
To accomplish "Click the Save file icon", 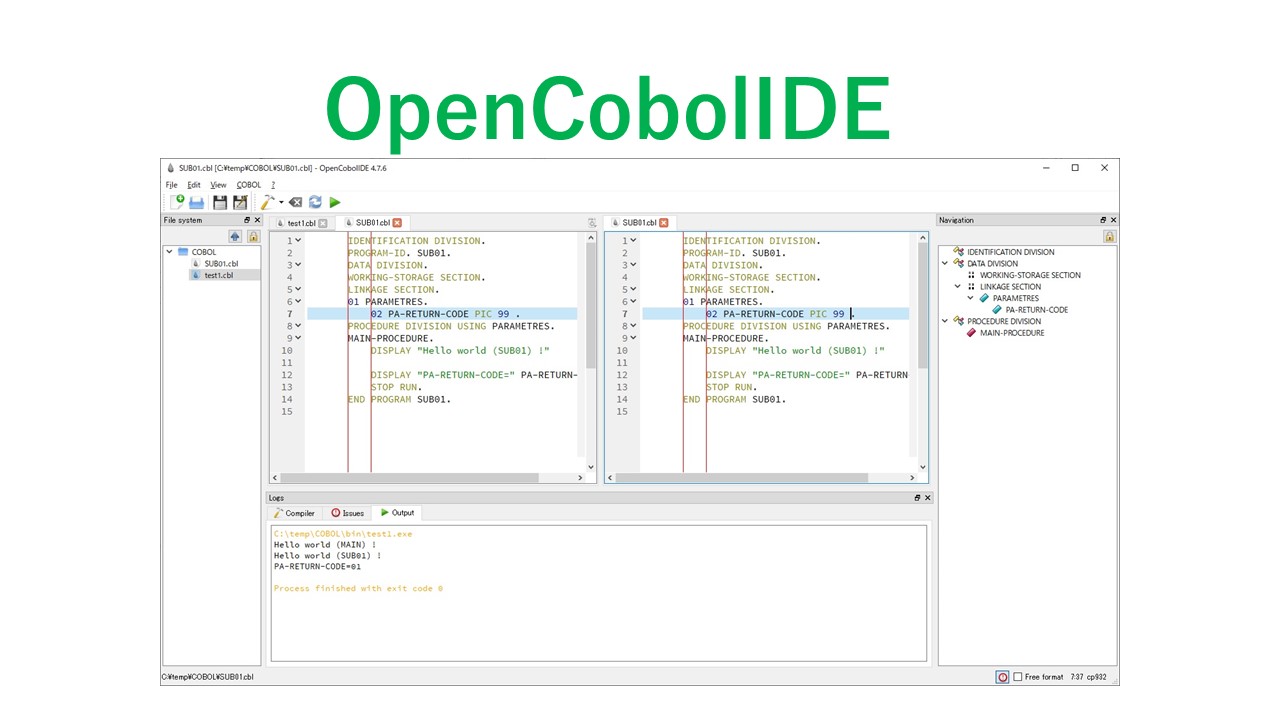I will [219, 203].
